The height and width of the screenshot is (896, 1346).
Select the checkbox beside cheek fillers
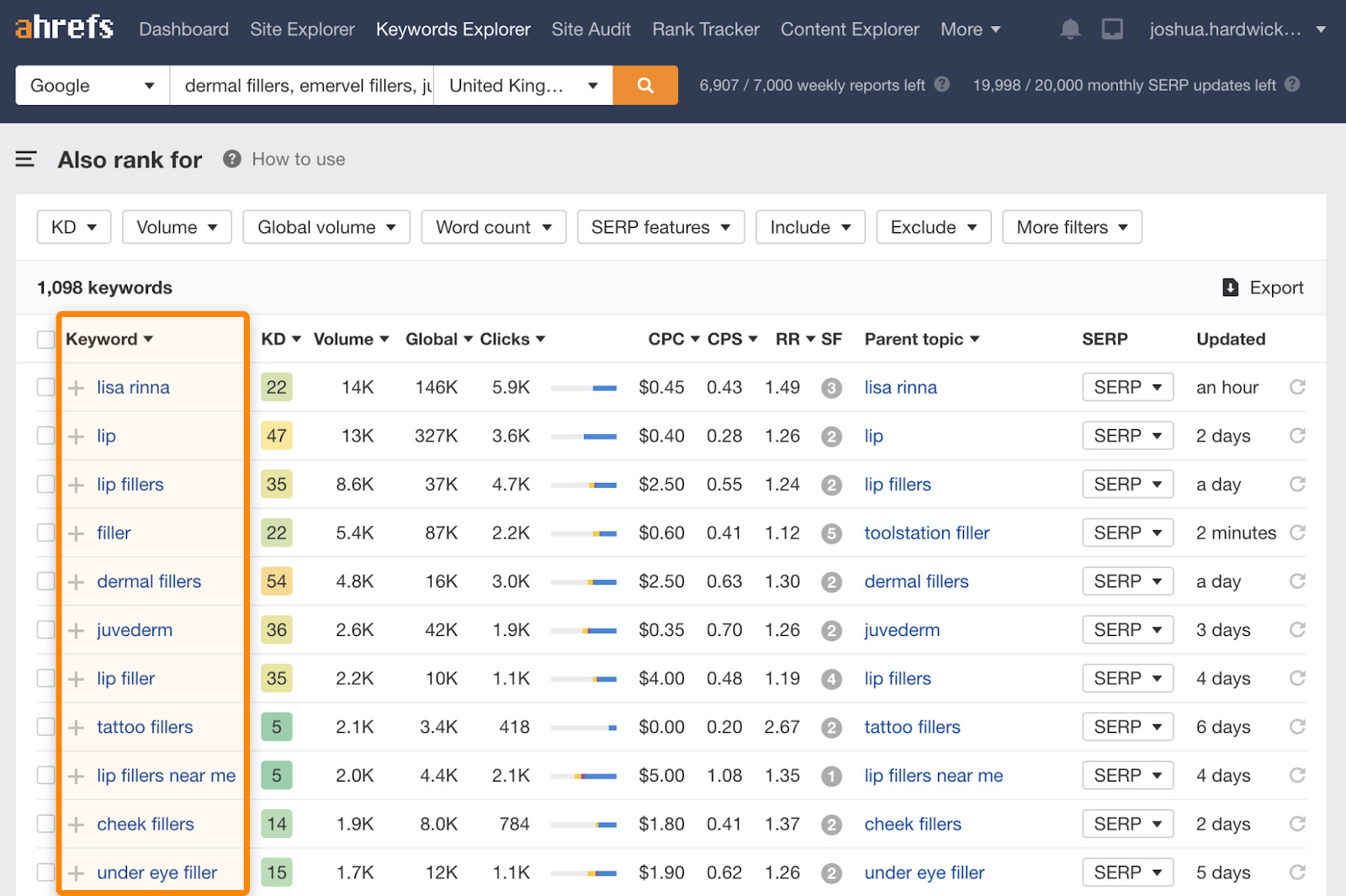45,824
